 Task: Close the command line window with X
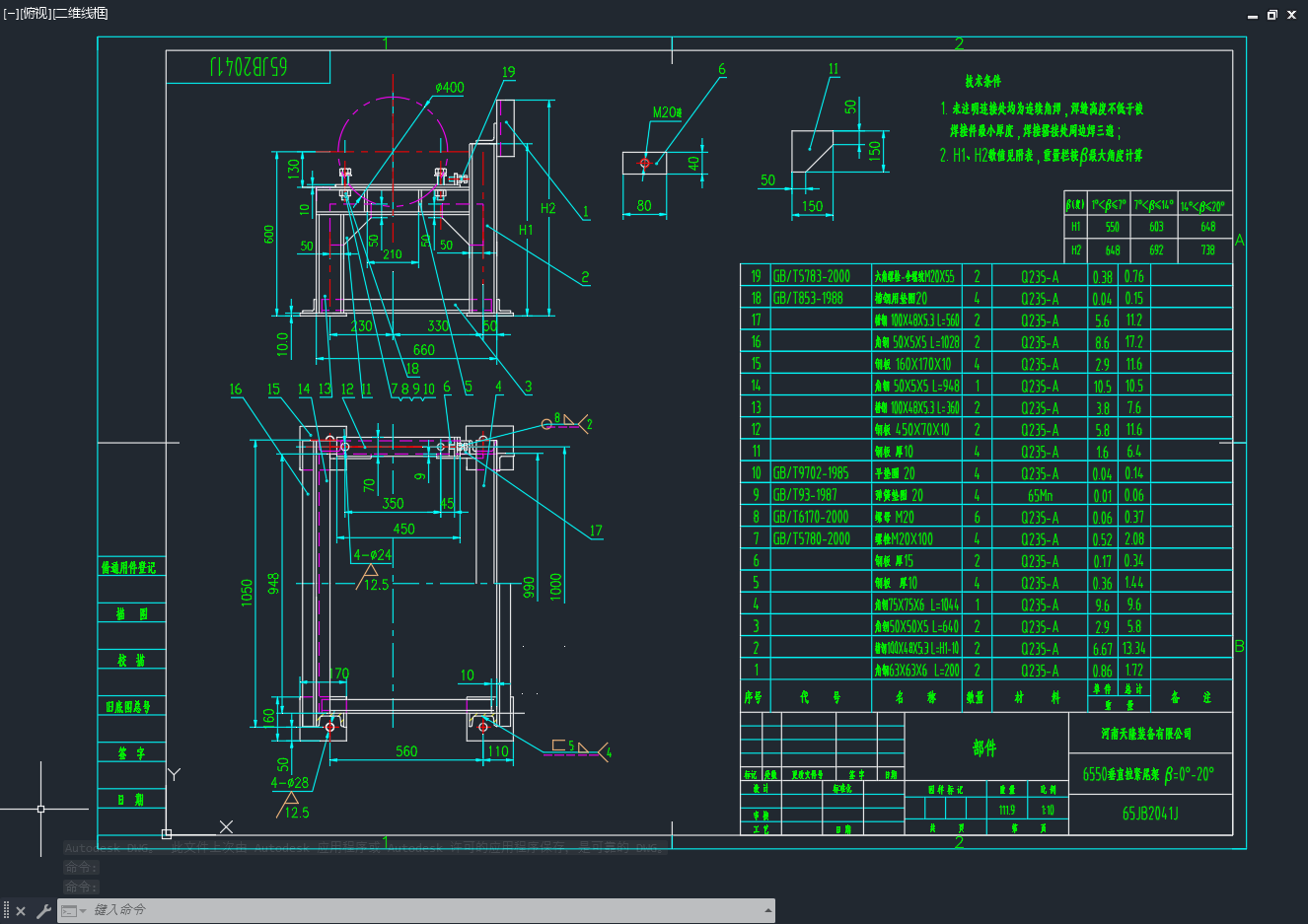coord(21,911)
